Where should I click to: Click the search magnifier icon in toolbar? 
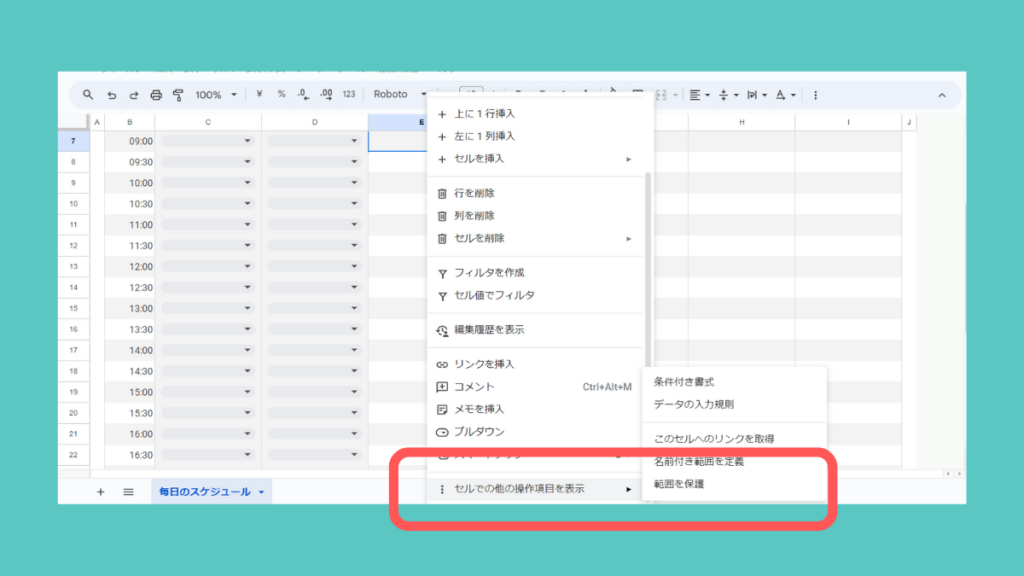point(88,95)
